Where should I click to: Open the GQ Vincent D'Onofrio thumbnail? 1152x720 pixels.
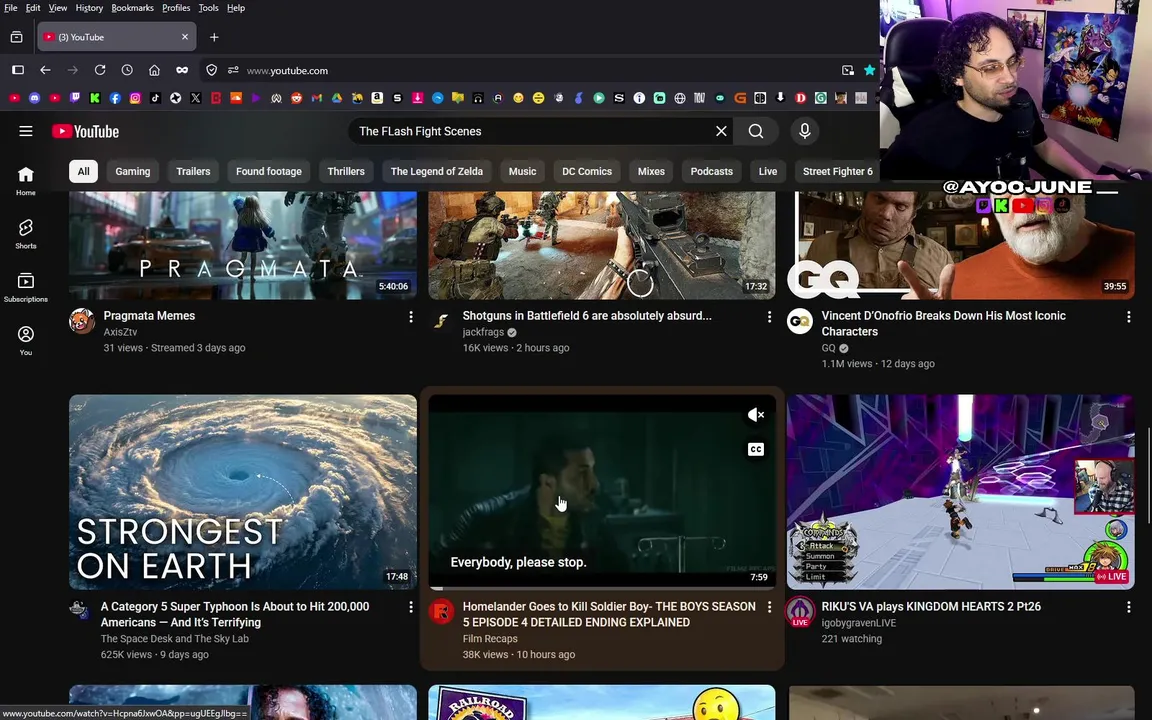[x=961, y=245]
